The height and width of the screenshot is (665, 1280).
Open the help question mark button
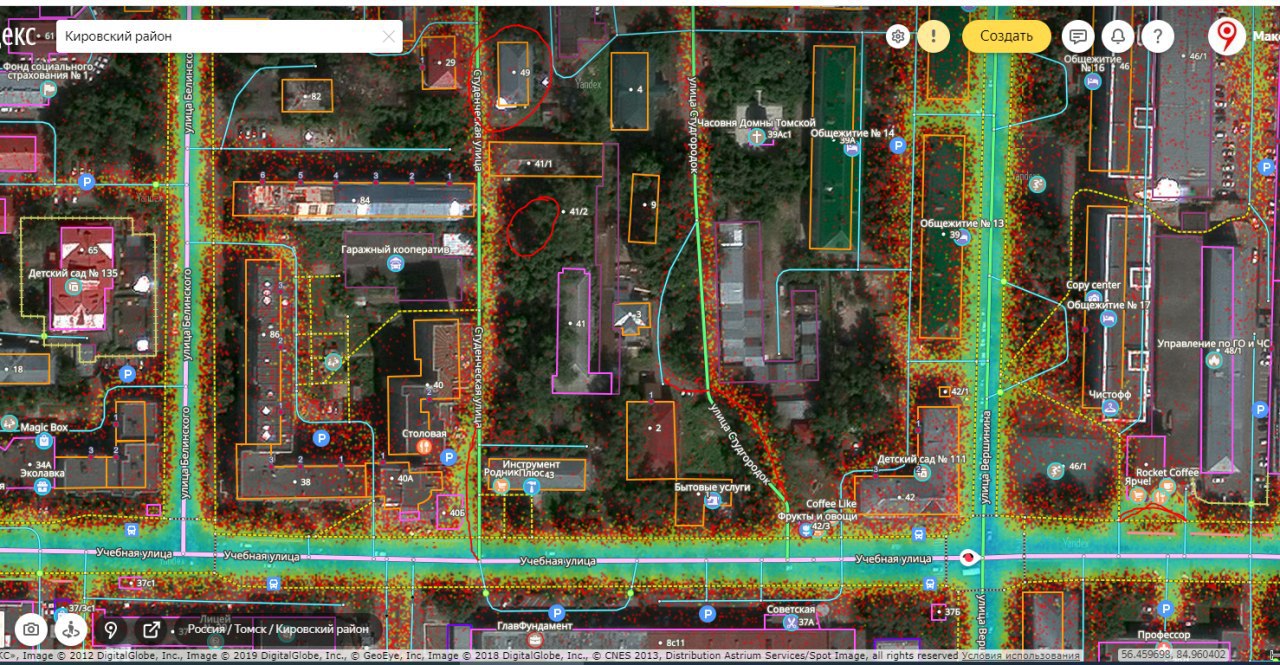pos(1158,36)
